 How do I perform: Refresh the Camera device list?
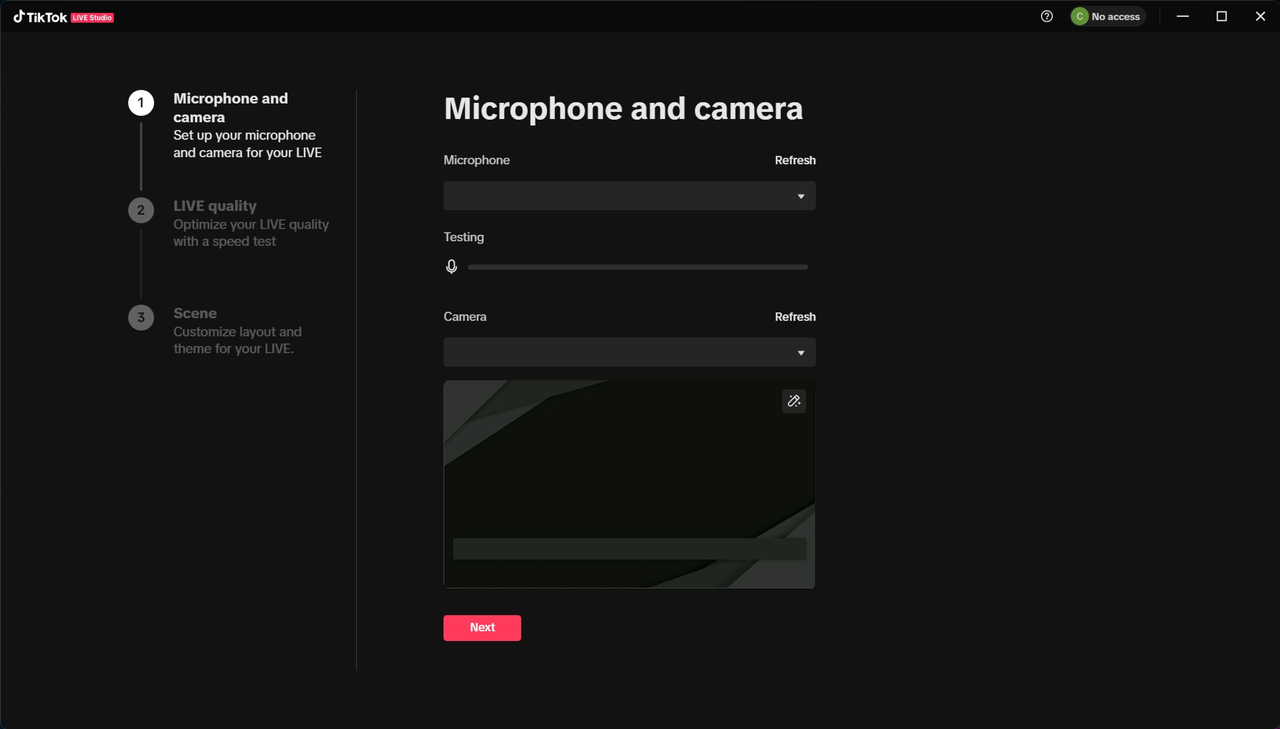(x=795, y=317)
